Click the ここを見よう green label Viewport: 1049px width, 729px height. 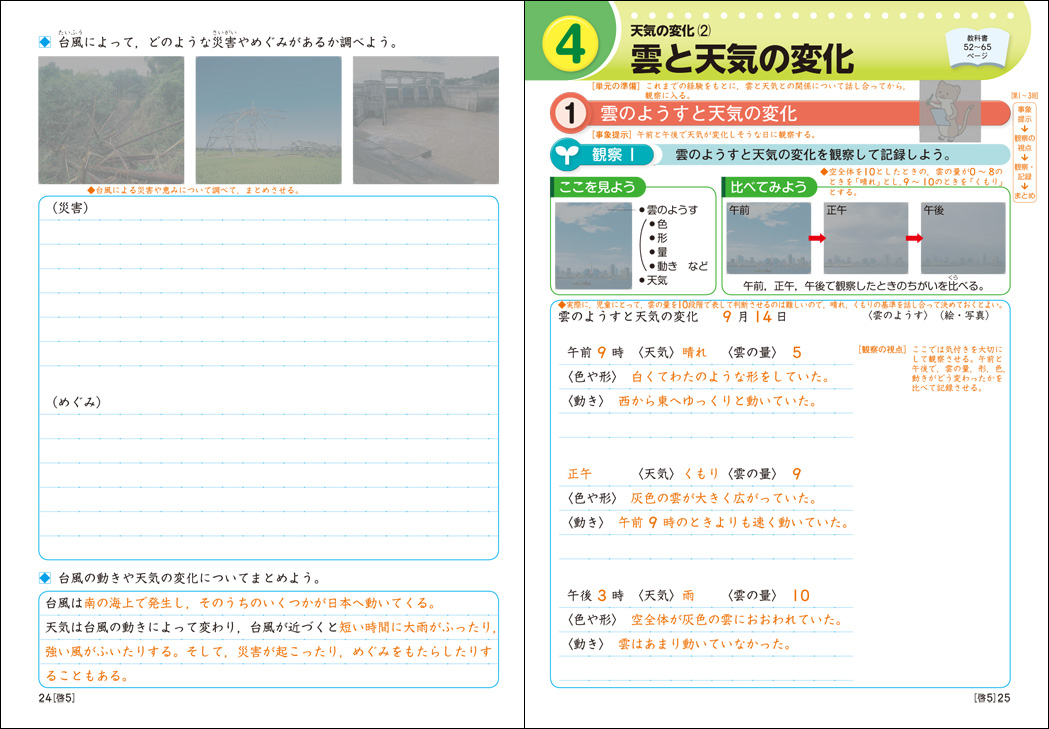point(597,187)
